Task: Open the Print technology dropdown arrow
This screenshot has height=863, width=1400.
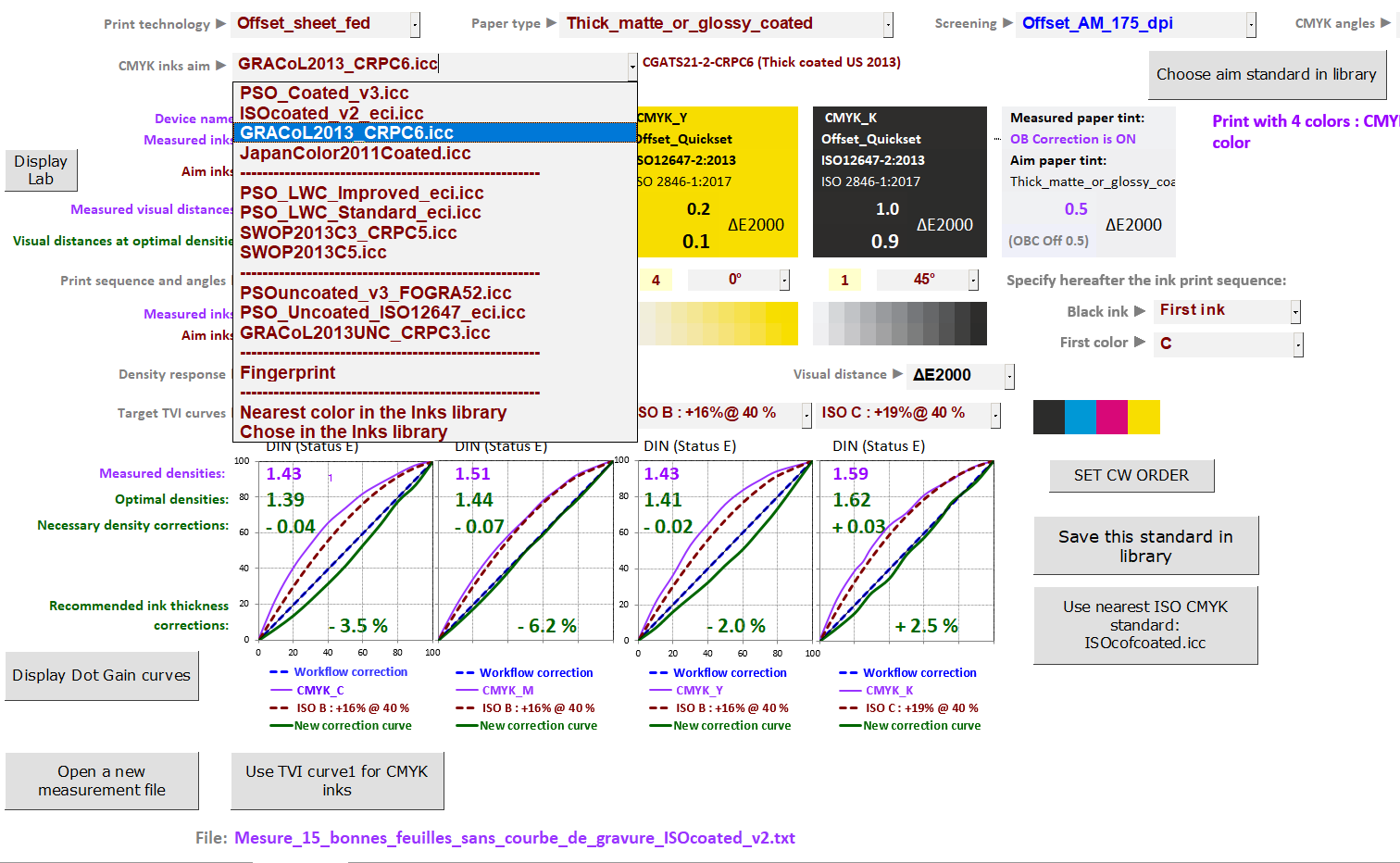Action: tap(415, 25)
